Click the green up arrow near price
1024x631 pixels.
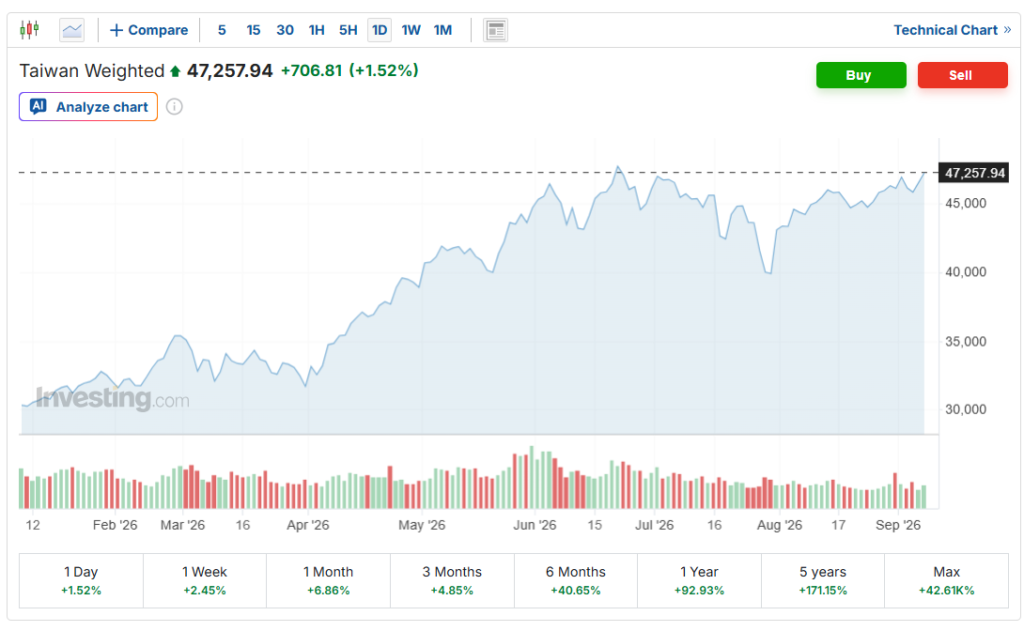point(175,71)
